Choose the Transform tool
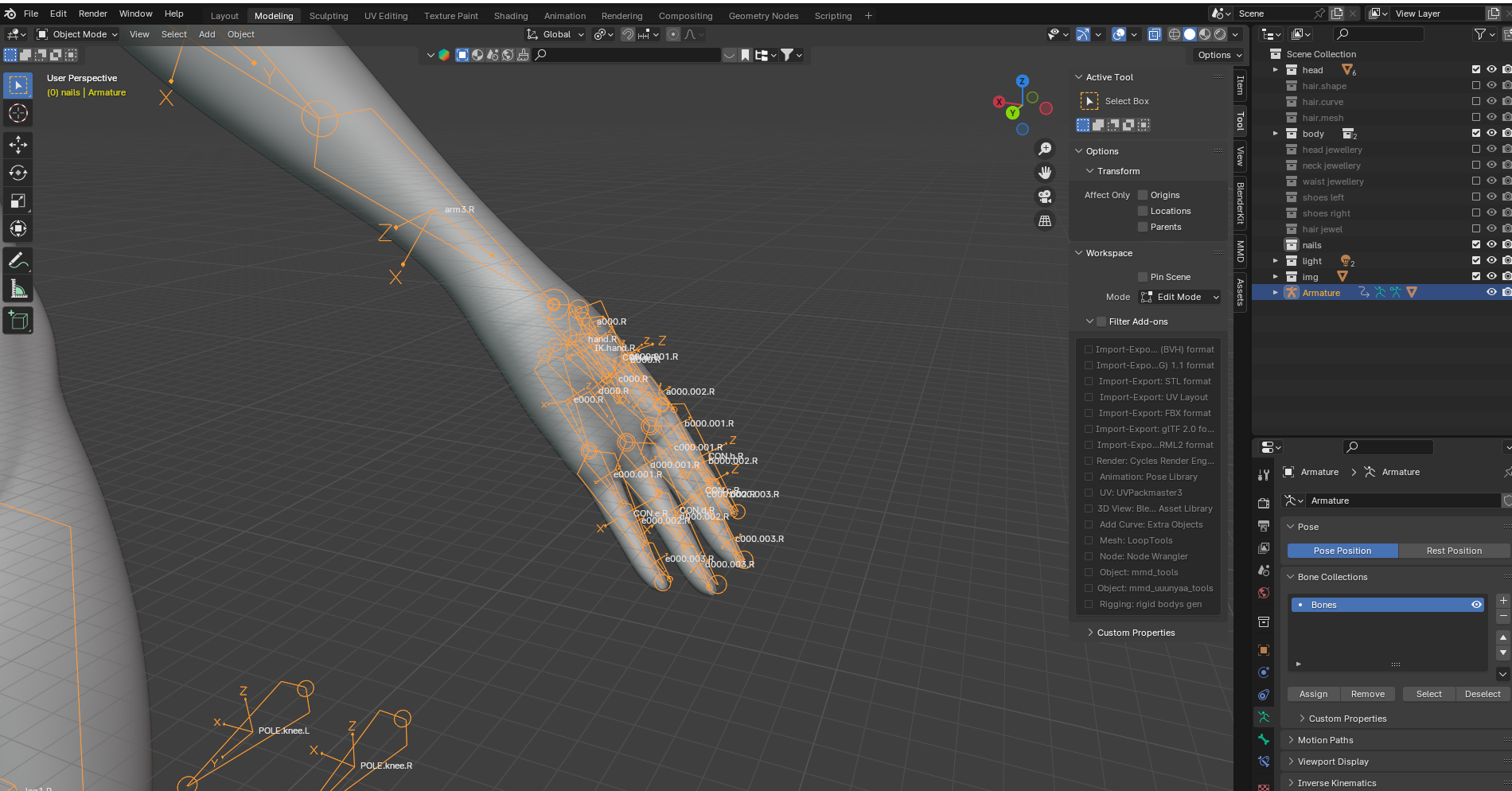The image size is (1512, 791). coord(18,228)
